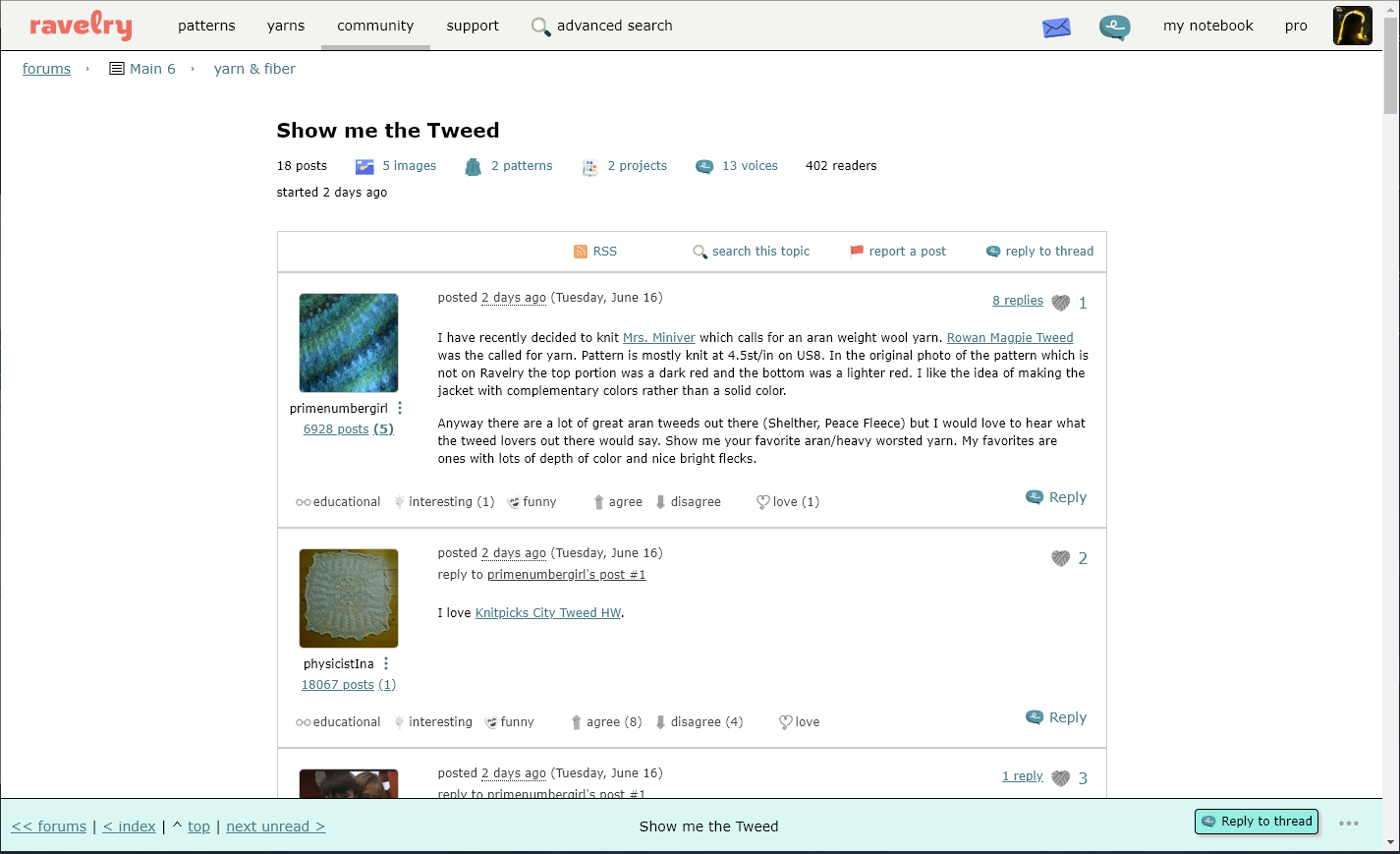Screen dimensions: 1400x854
Task: Open the Knitpicks City Tweed HW link
Action: pyautogui.click(x=548, y=613)
